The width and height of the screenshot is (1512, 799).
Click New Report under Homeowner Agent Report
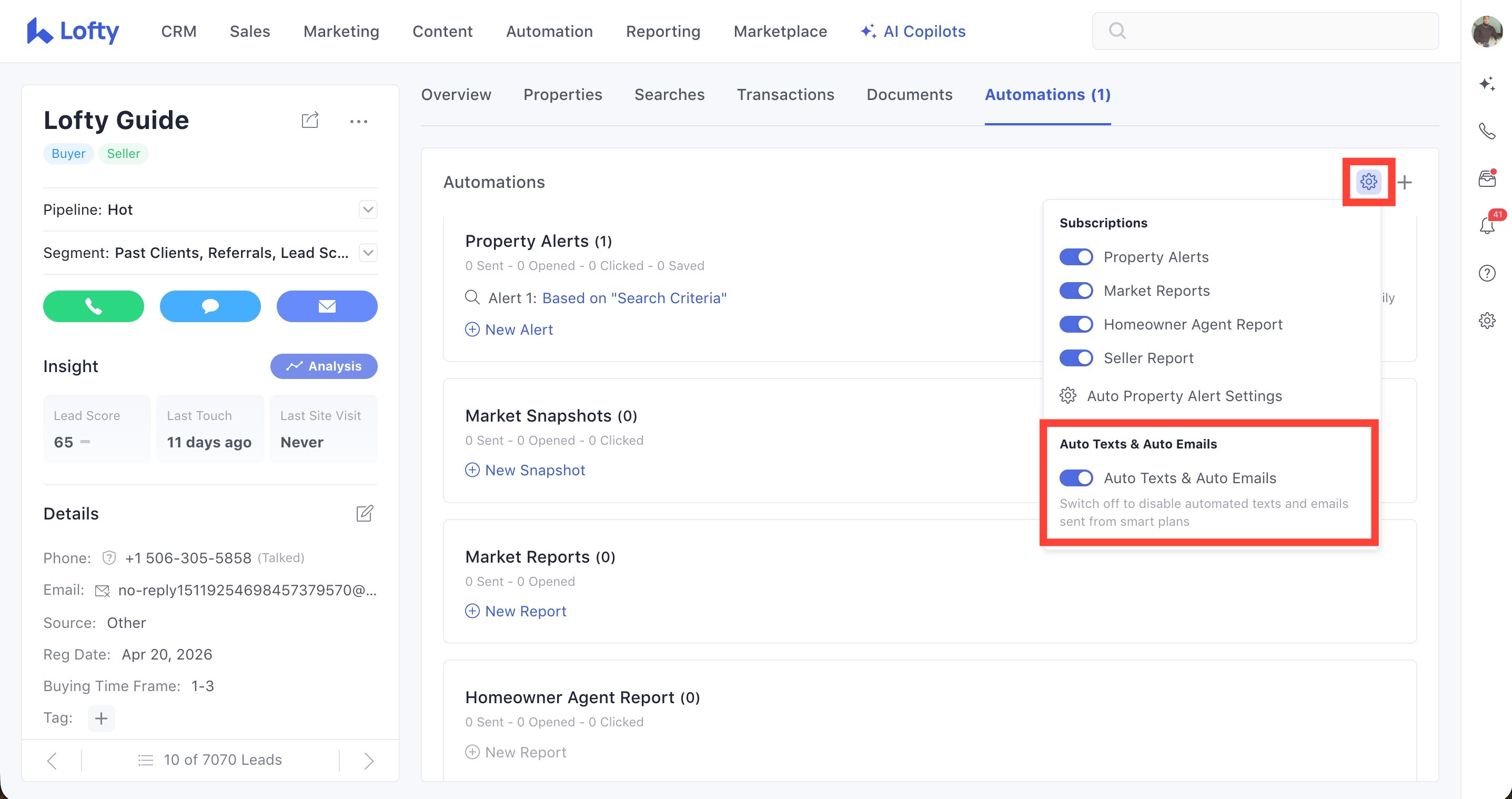pyautogui.click(x=516, y=752)
